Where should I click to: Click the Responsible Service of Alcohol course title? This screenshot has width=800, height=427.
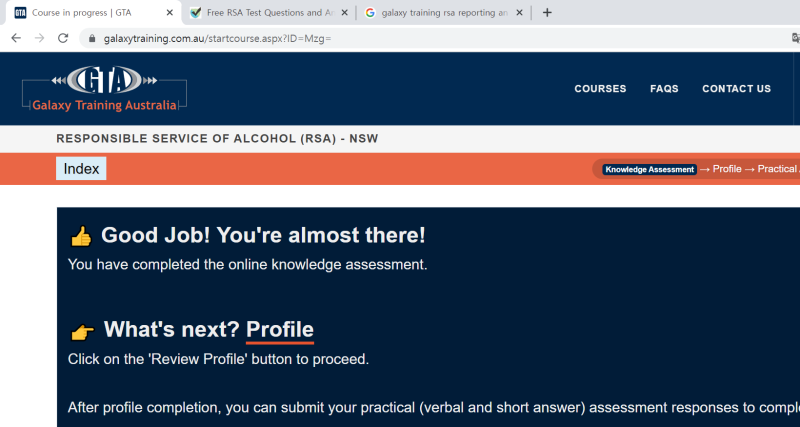point(217,139)
